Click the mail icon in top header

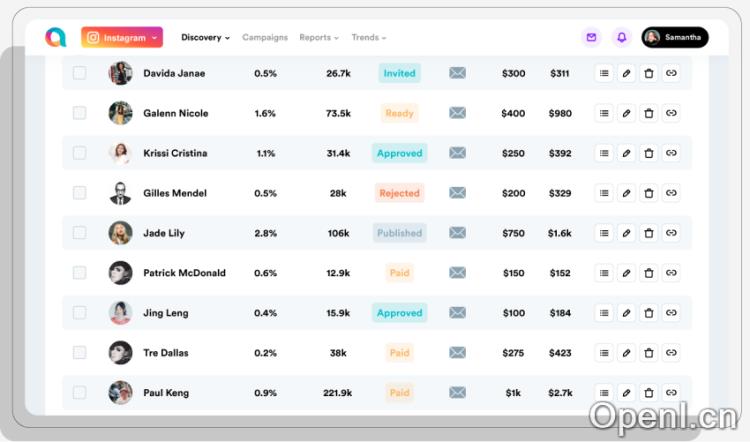click(x=591, y=37)
